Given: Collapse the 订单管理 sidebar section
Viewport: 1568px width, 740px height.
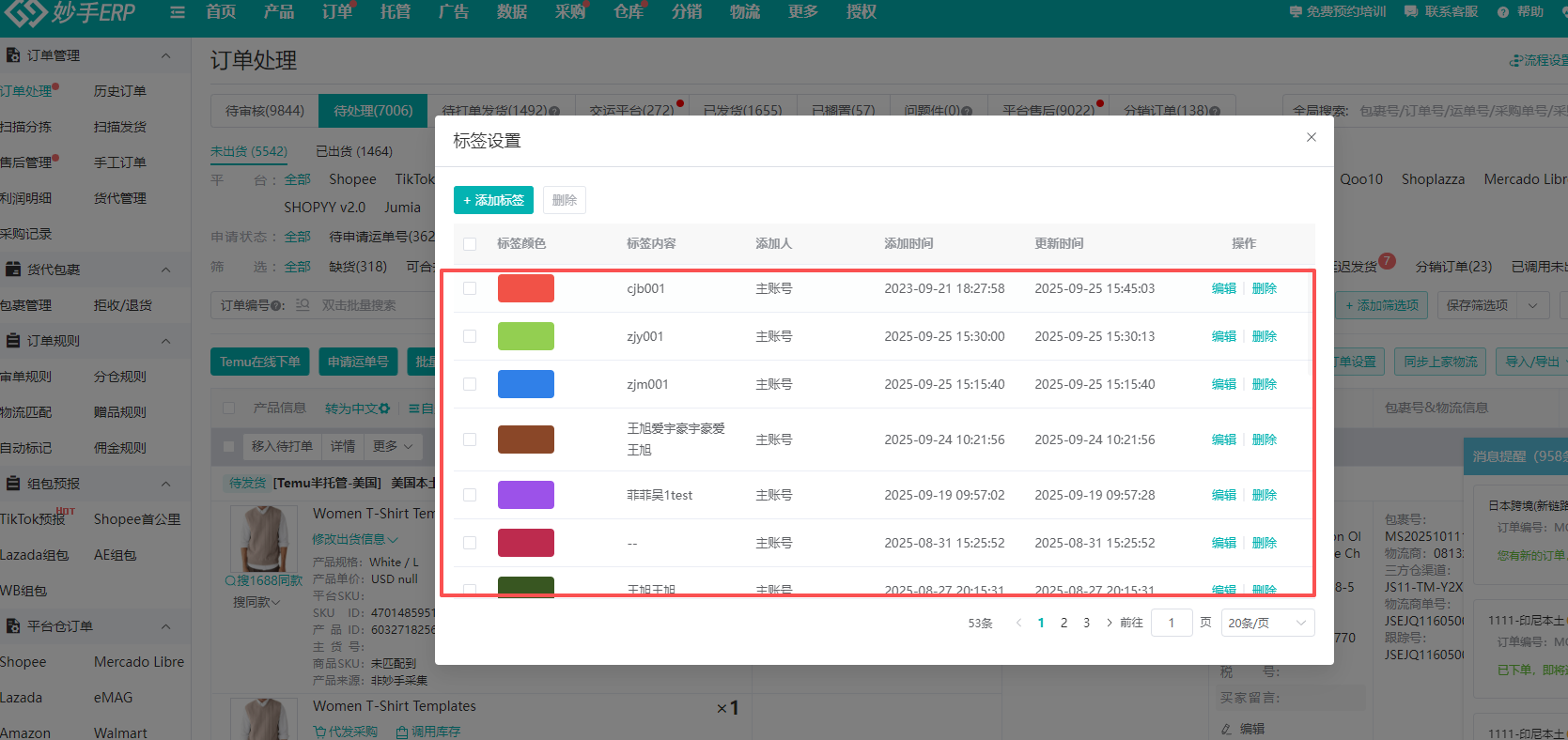Looking at the screenshot, I should pos(165,56).
